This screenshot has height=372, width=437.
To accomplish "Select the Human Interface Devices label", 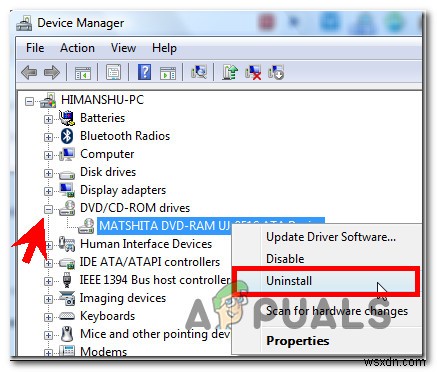I will point(146,244).
